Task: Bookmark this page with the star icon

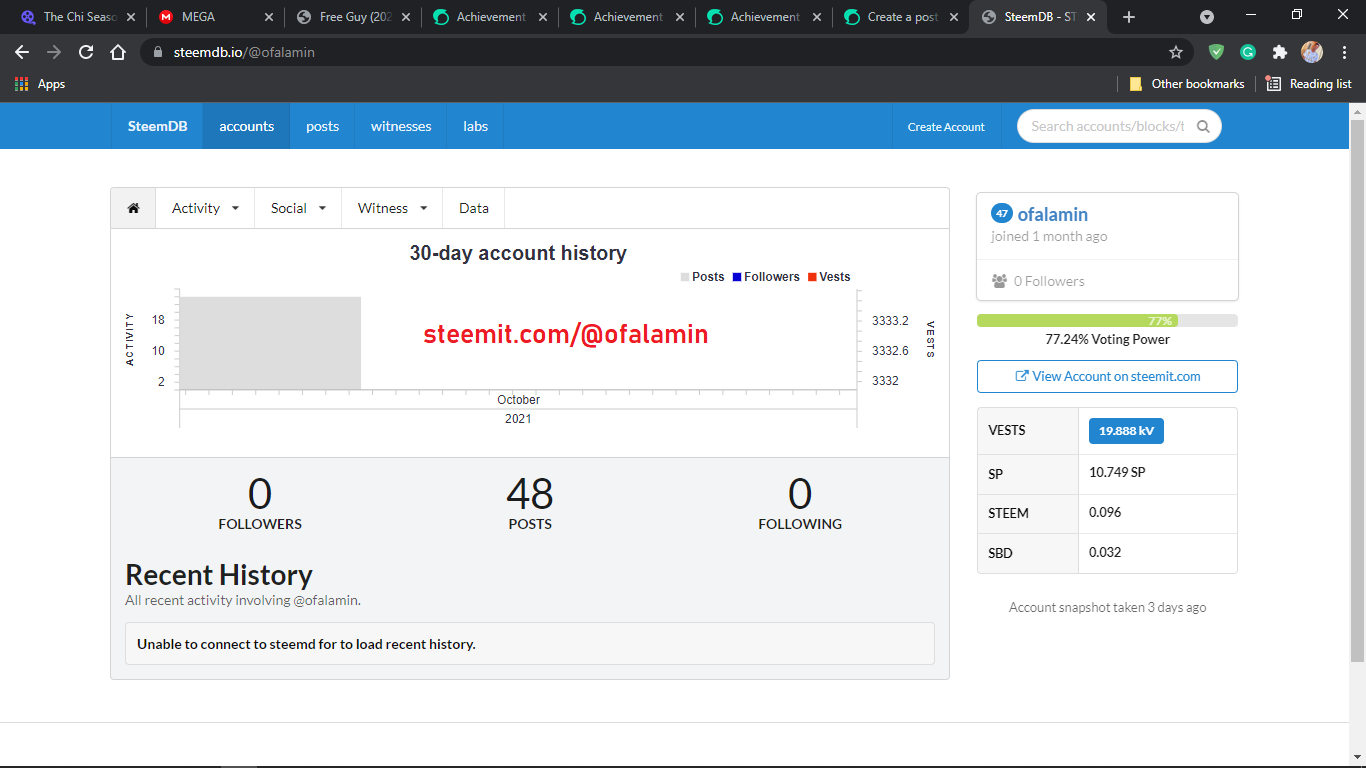Action: (x=1176, y=52)
